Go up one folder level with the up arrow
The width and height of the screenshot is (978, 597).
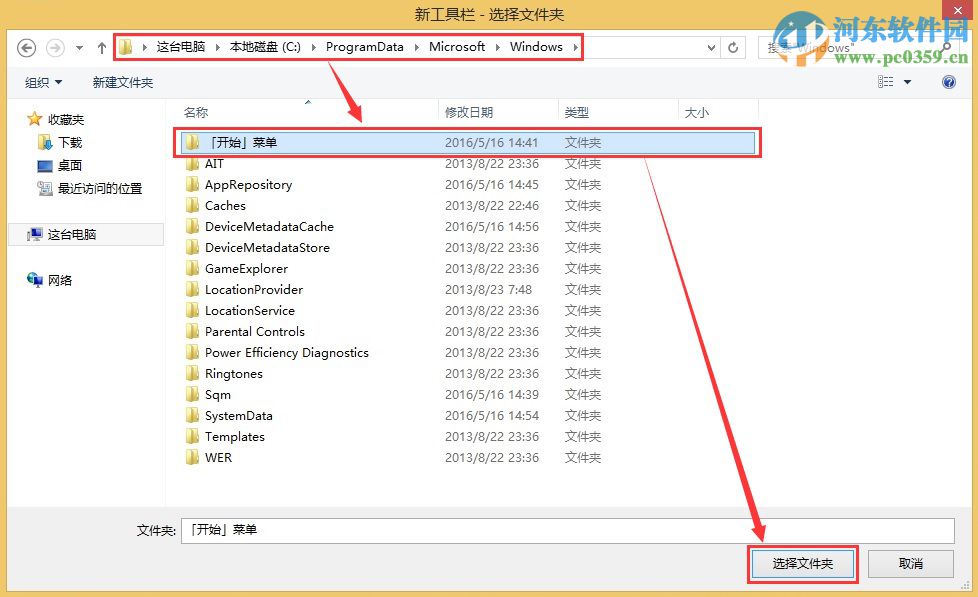coord(101,46)
